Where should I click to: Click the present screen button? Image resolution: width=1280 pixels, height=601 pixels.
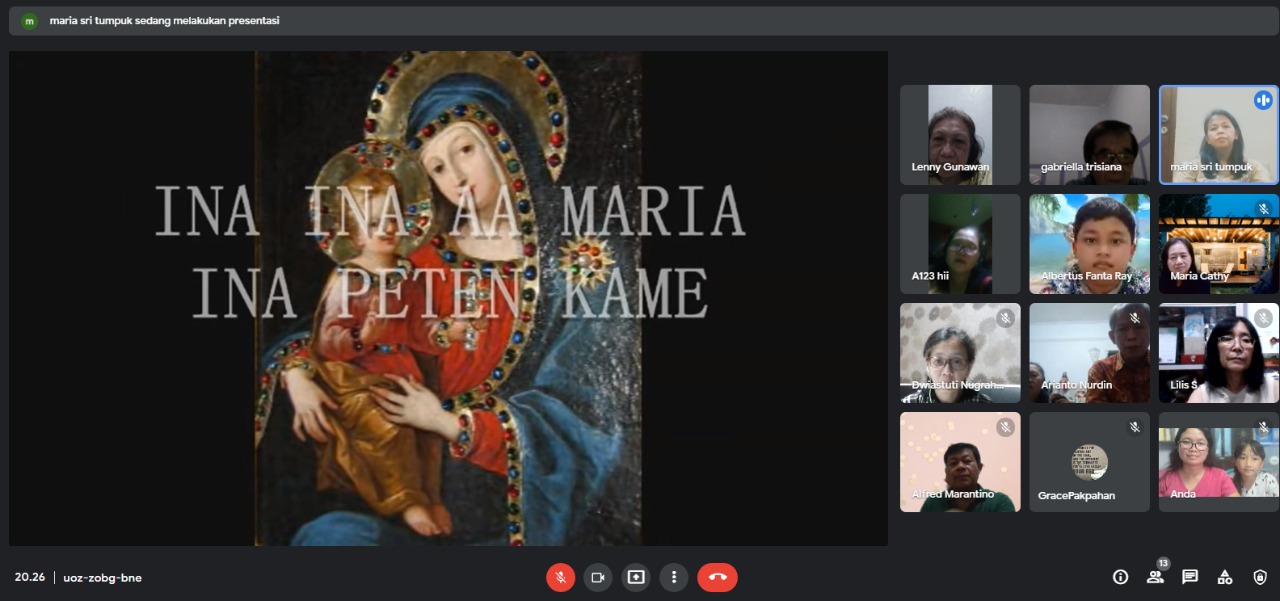click(636, 577)
